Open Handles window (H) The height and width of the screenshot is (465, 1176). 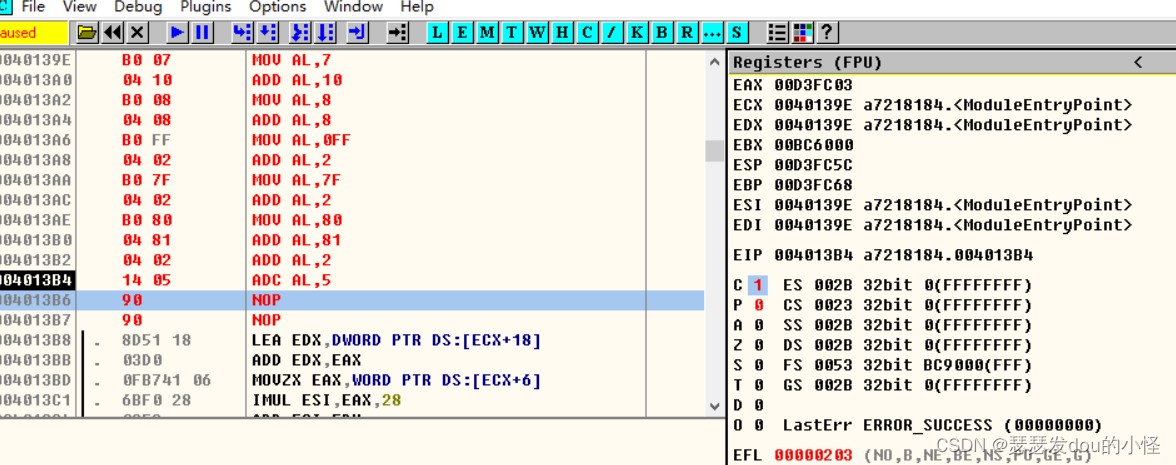pyautogui.click(x=562, y=32)
